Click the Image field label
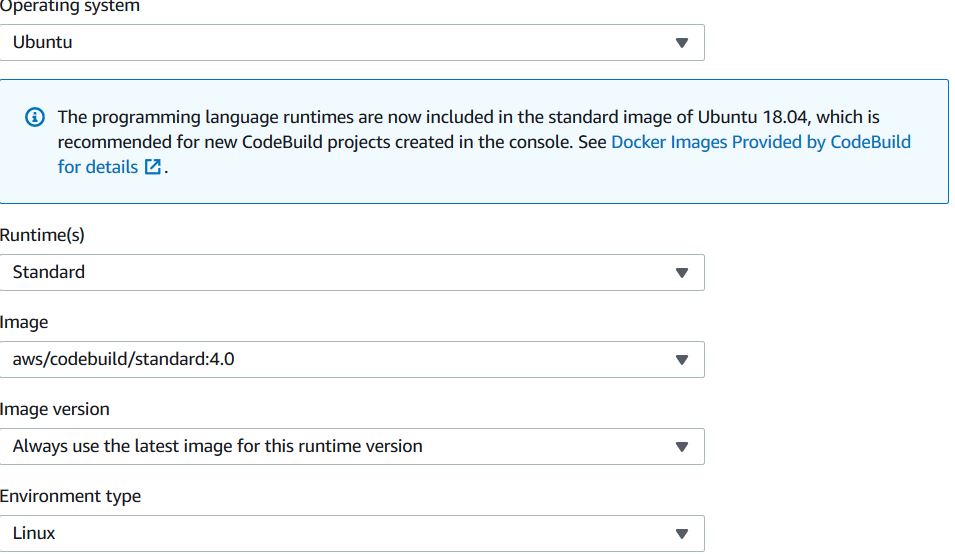 pos(24,322)
